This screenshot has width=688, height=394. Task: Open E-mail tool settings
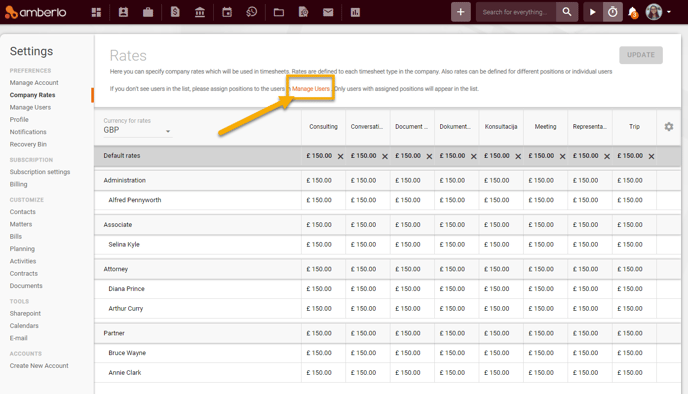(18, 338)
